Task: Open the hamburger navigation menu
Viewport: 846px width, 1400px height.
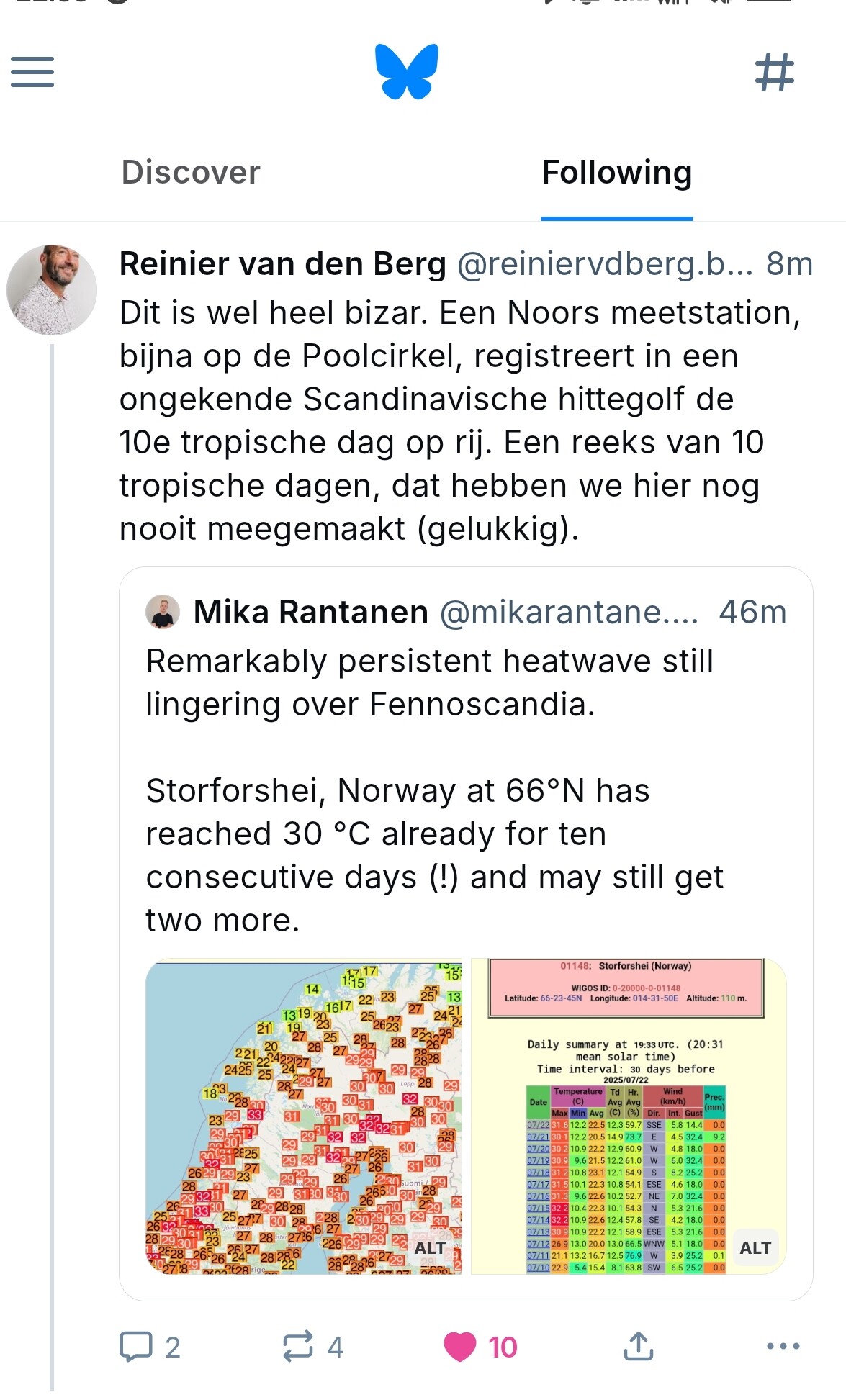Action: (32, 72)
